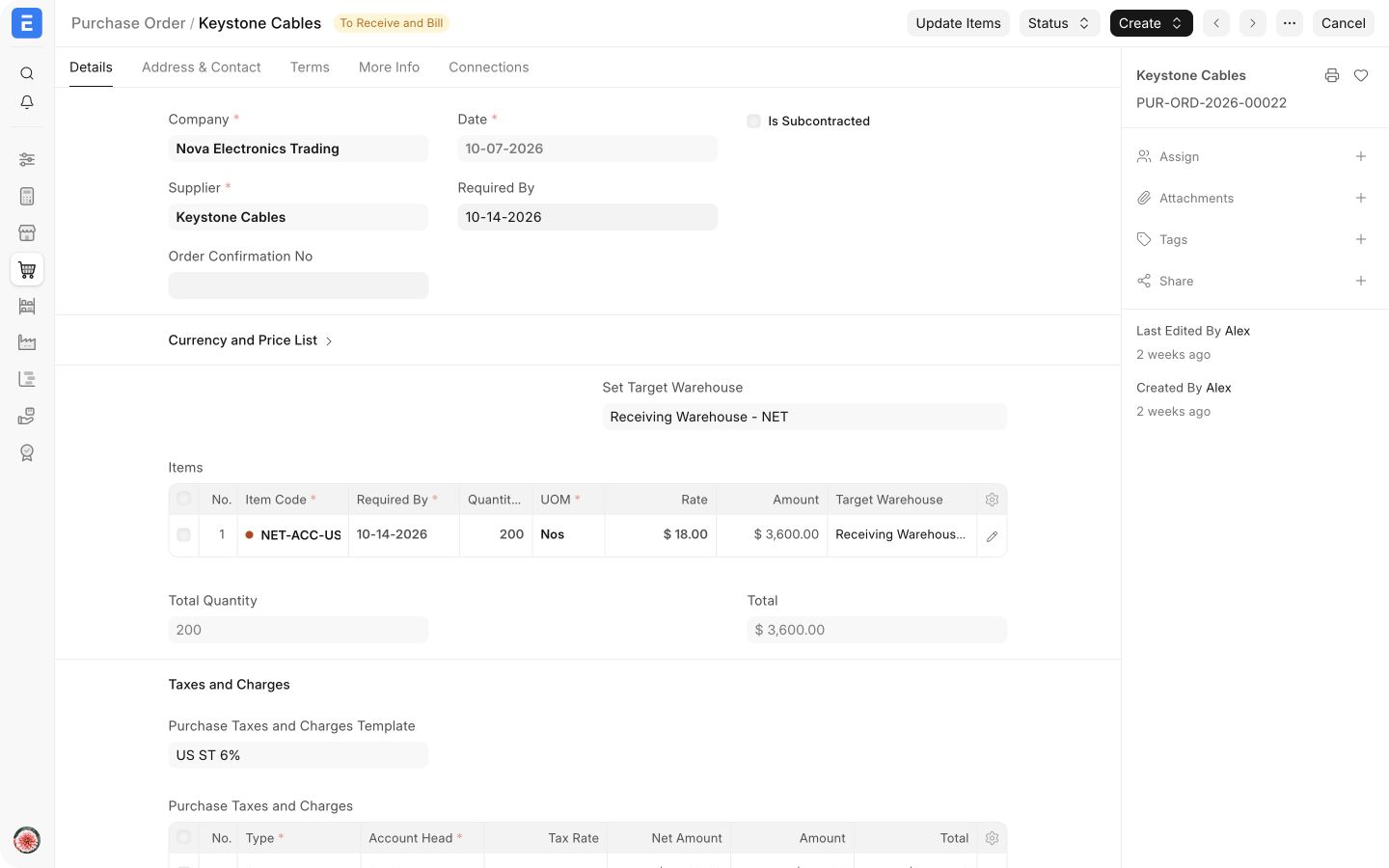Open the Create dropdown

tap(1151, 23)
